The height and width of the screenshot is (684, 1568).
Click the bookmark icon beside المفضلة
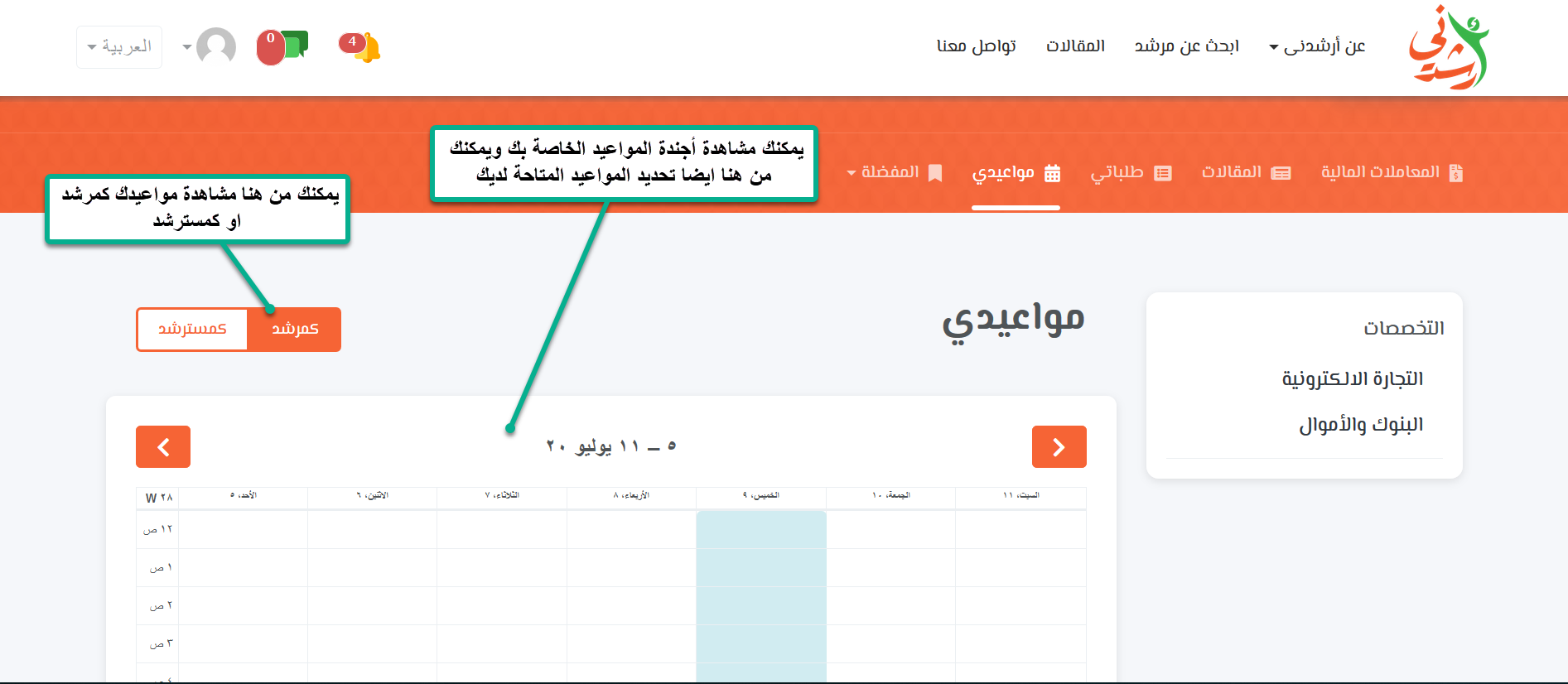point(935,173)
